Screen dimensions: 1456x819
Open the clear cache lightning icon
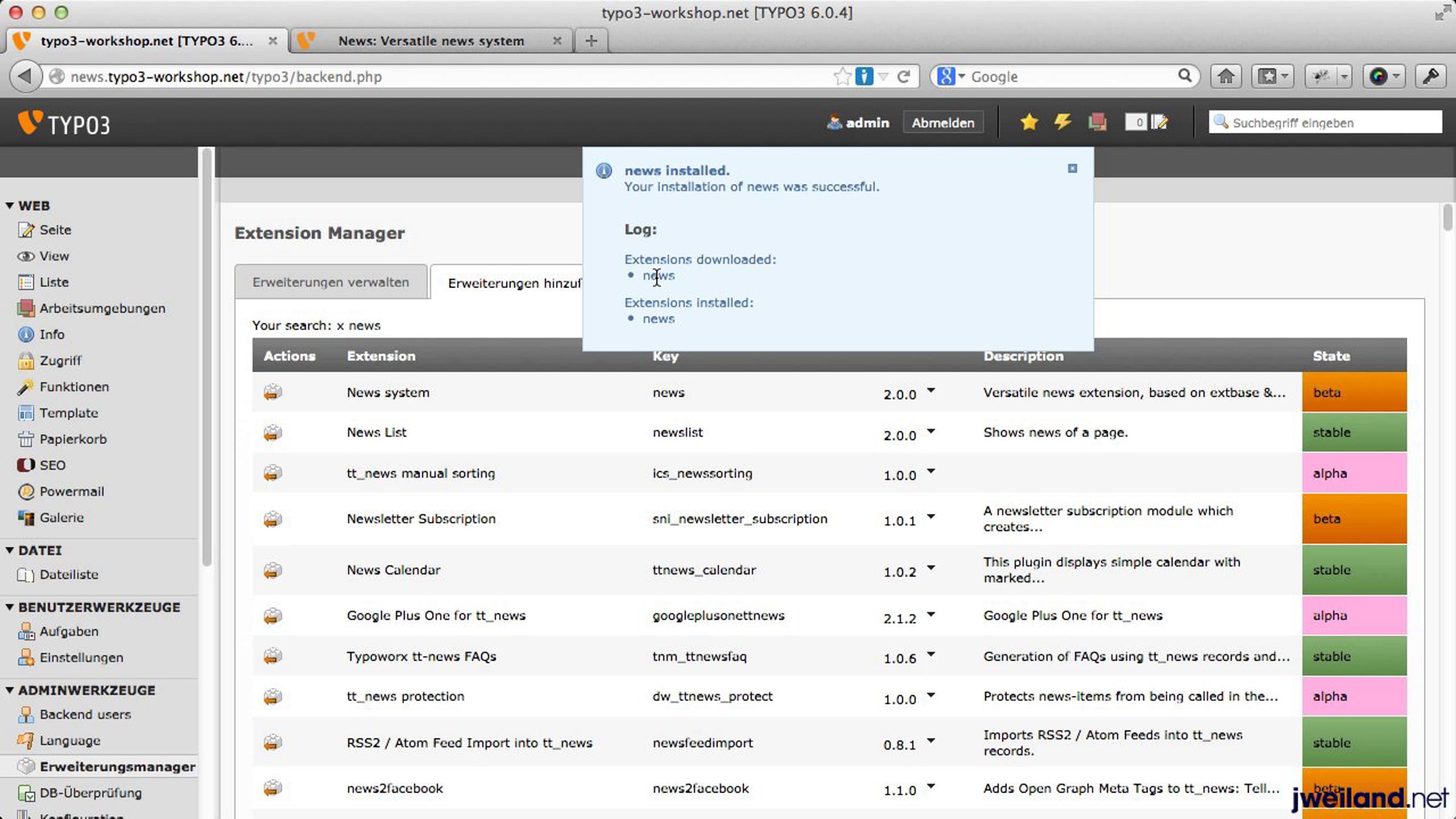pyautogui.click(x=1062, y=122)
